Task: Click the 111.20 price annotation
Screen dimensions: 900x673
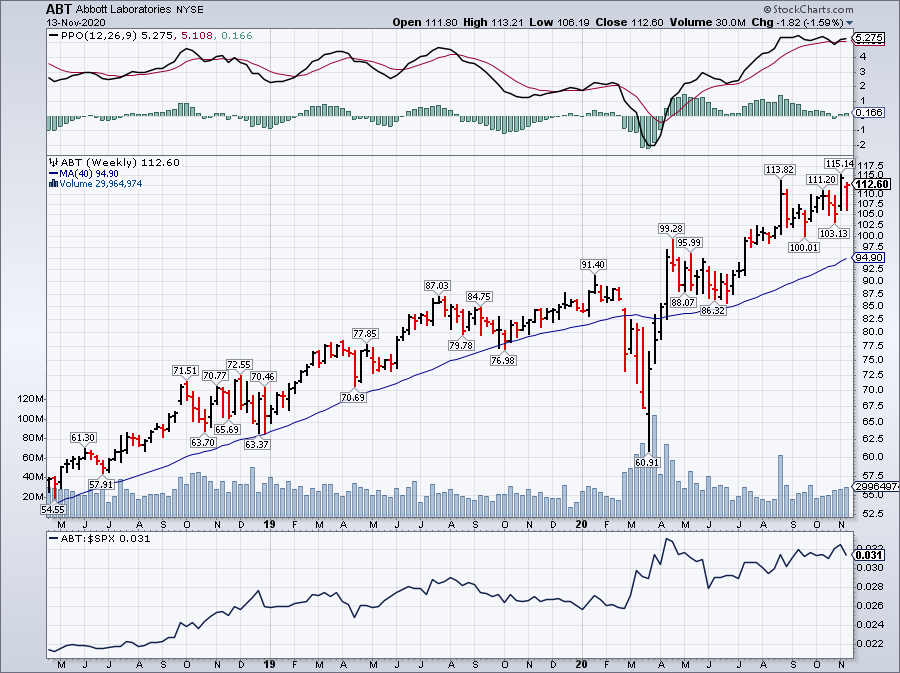Action: tap(821, 180)
